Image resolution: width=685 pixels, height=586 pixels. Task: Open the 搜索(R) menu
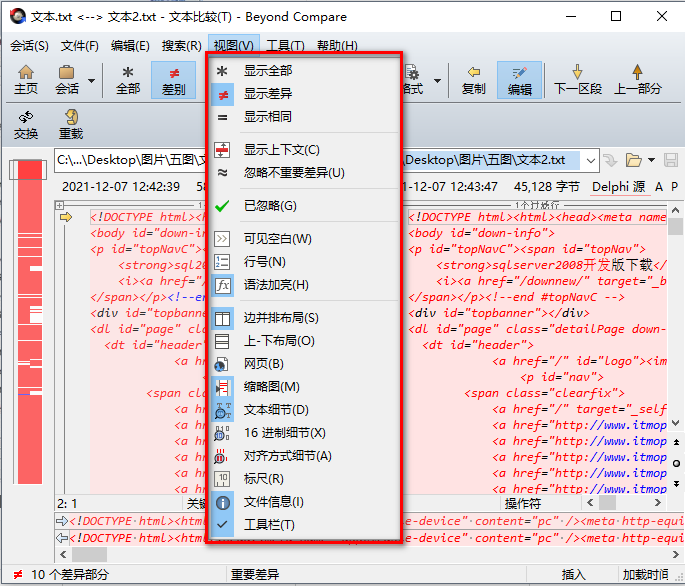[182, 45]
